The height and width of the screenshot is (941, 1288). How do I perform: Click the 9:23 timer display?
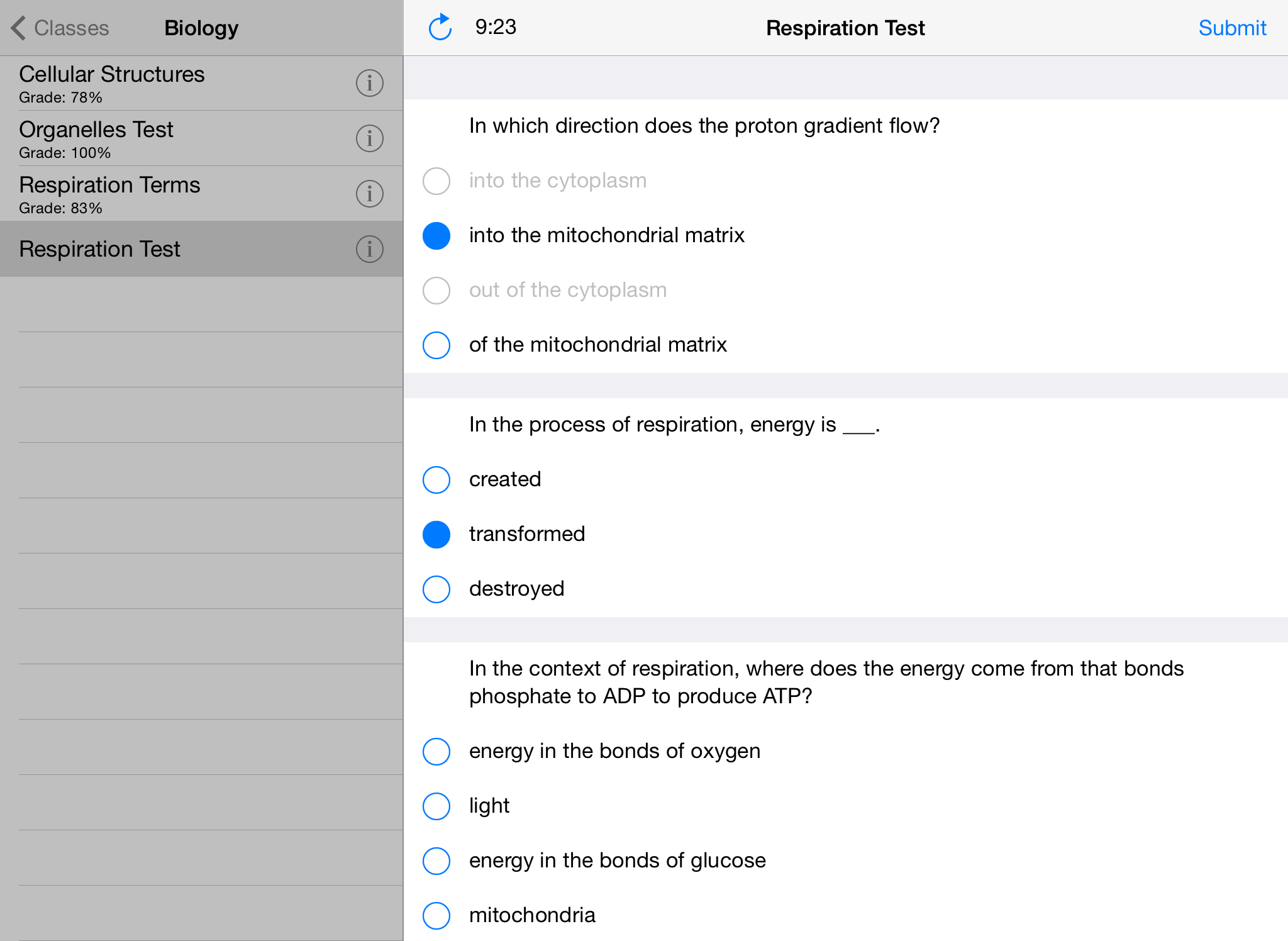[x=496, y=27]
